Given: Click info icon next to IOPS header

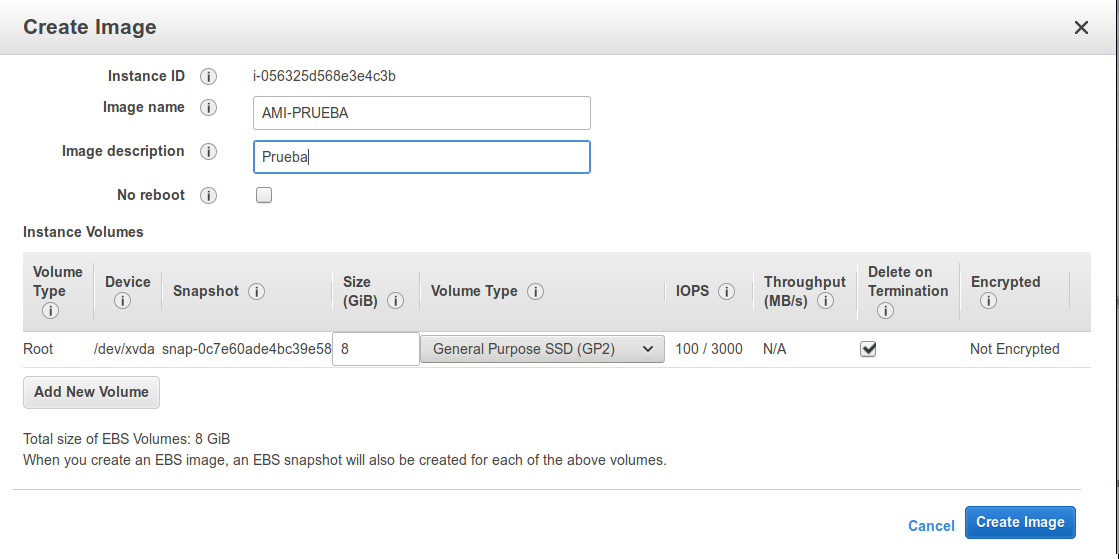Looking at the screenshot, I should click(727, 292).
